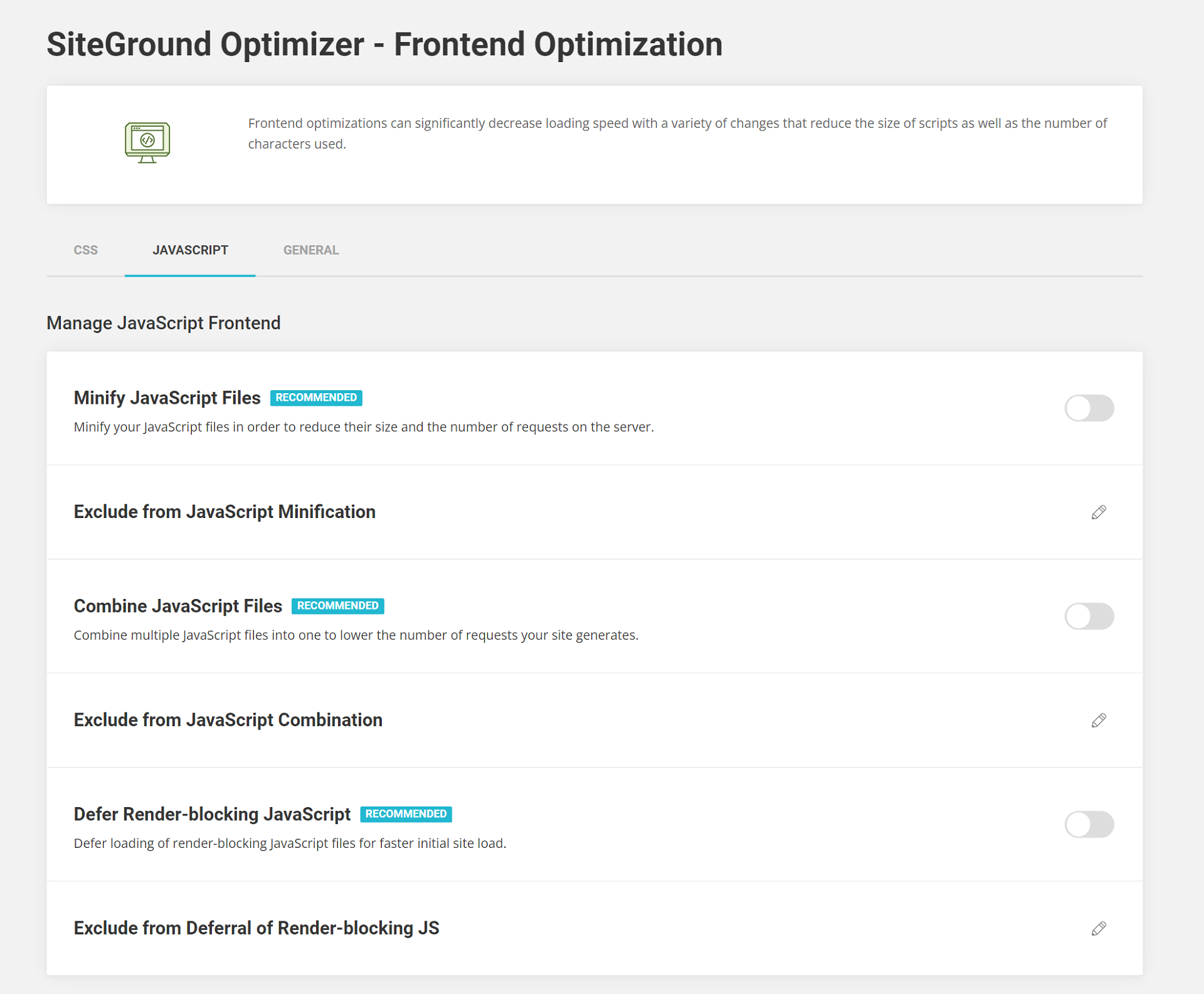1204x994 pixels.
Task: Enable the Minify JavaScript Files toggle
Action: click(1089, 408)
